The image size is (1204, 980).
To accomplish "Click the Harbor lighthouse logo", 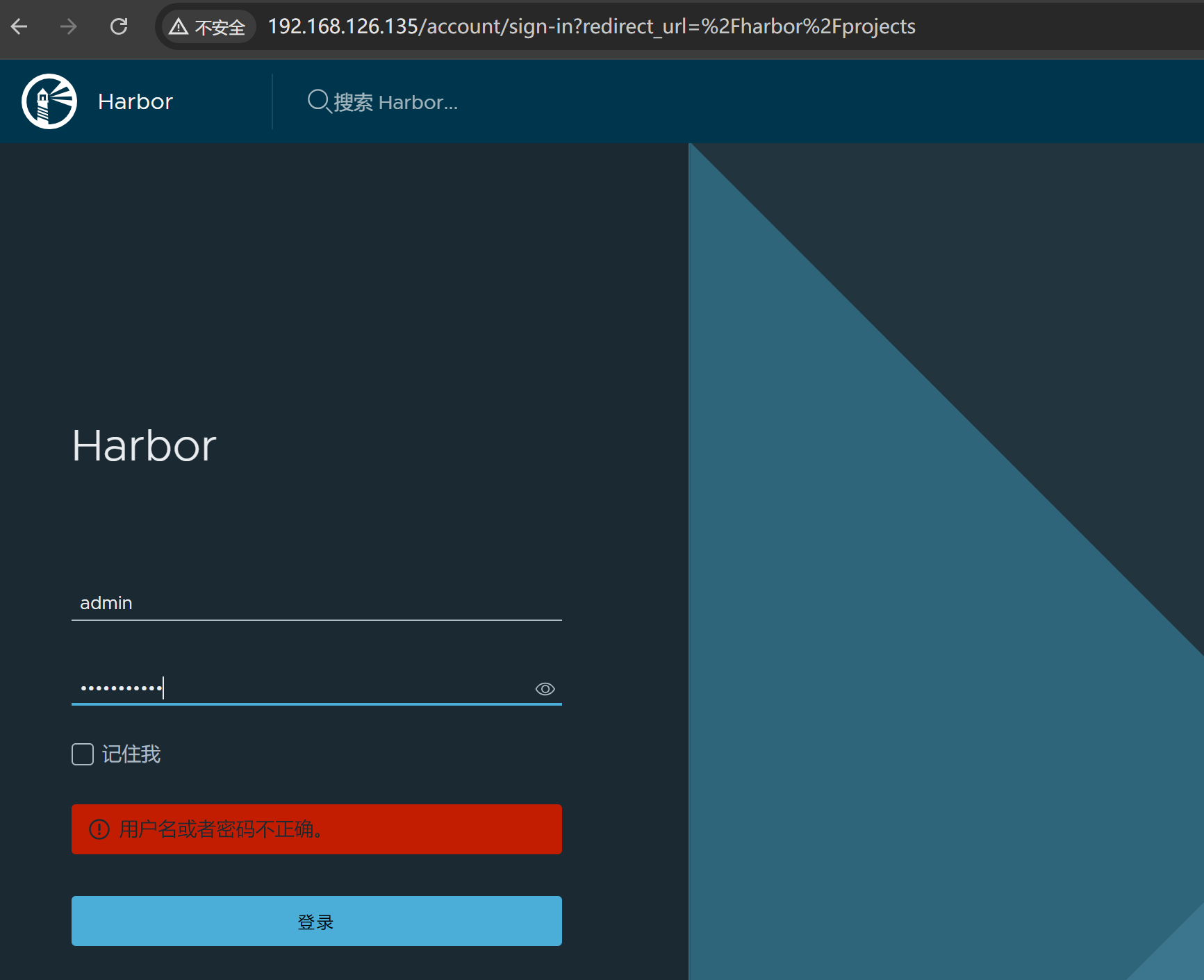I will pos(49,101).
